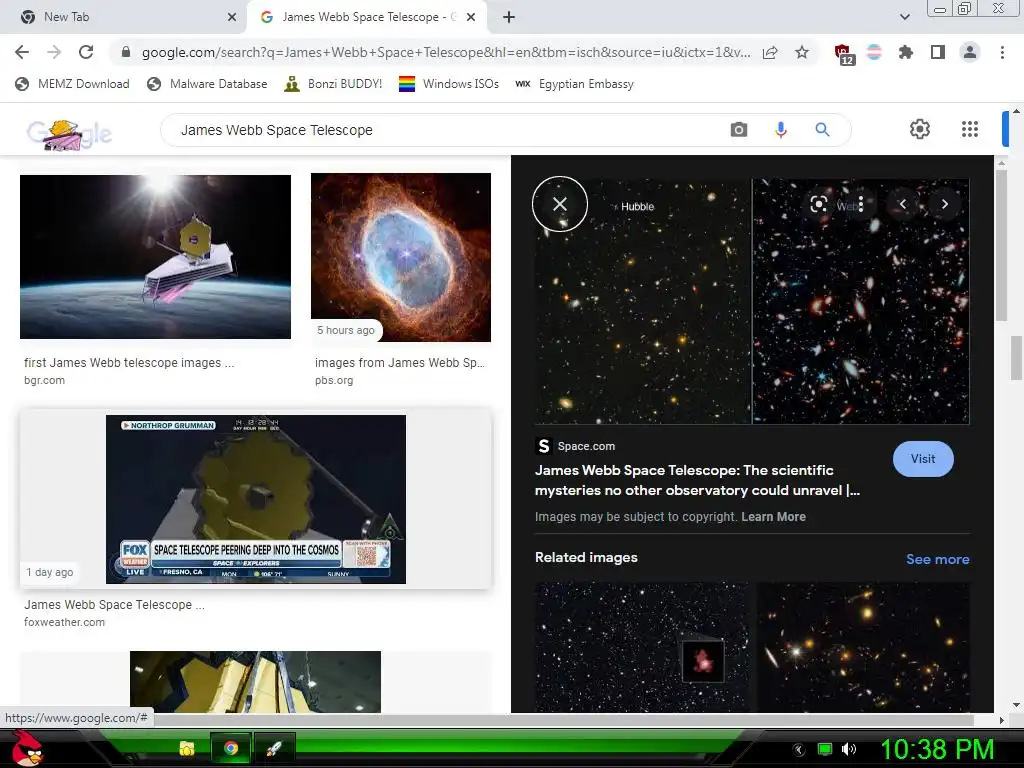This screenshot has width=1024, height=768.
Task: Click the horizontal scrollbar right arrow
Action: 1002,720
